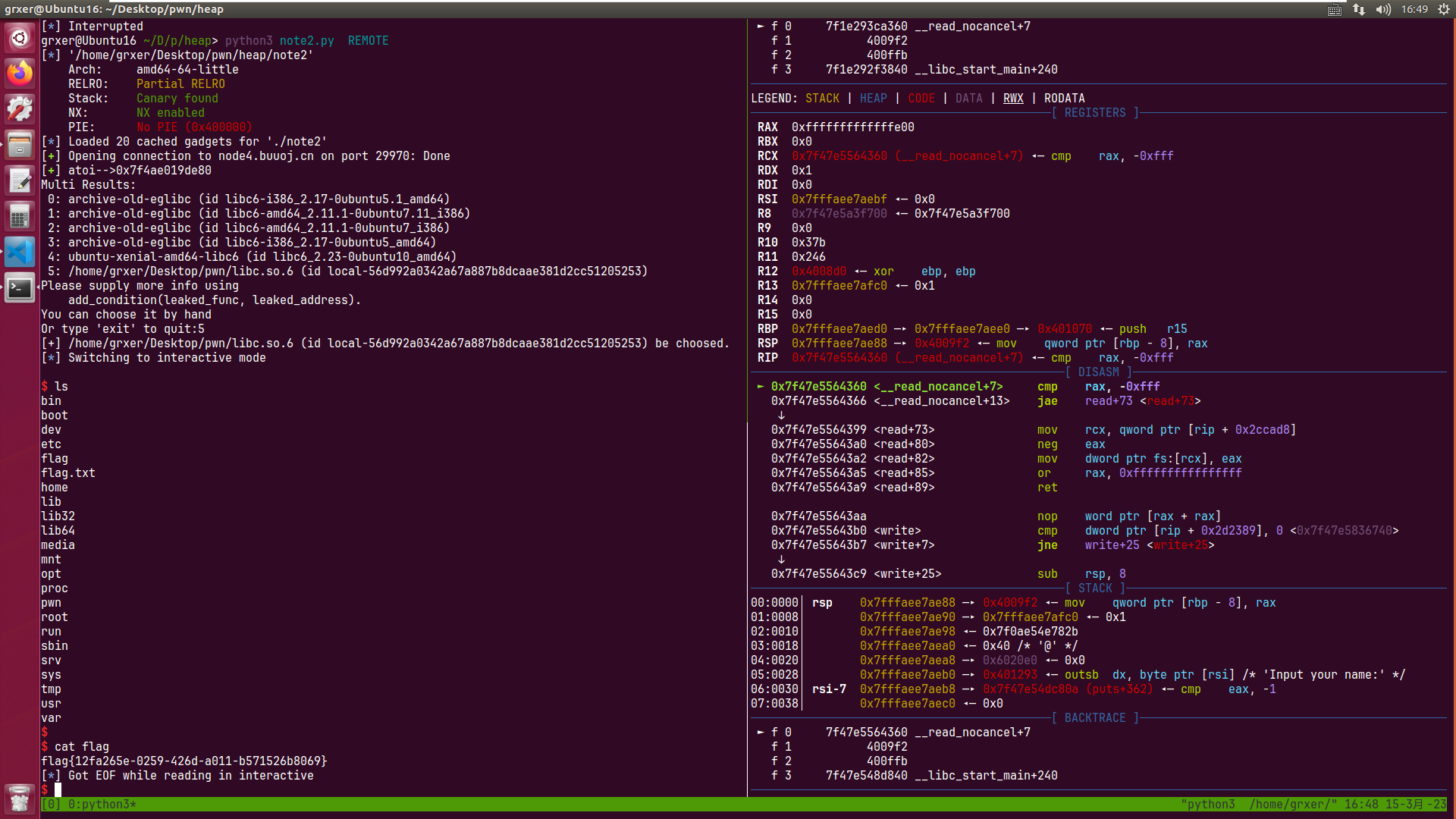The image size is (1456, 819).
Task: Click the '<write+25>' sub rsp instruction
Action: [x=949, y=573]
